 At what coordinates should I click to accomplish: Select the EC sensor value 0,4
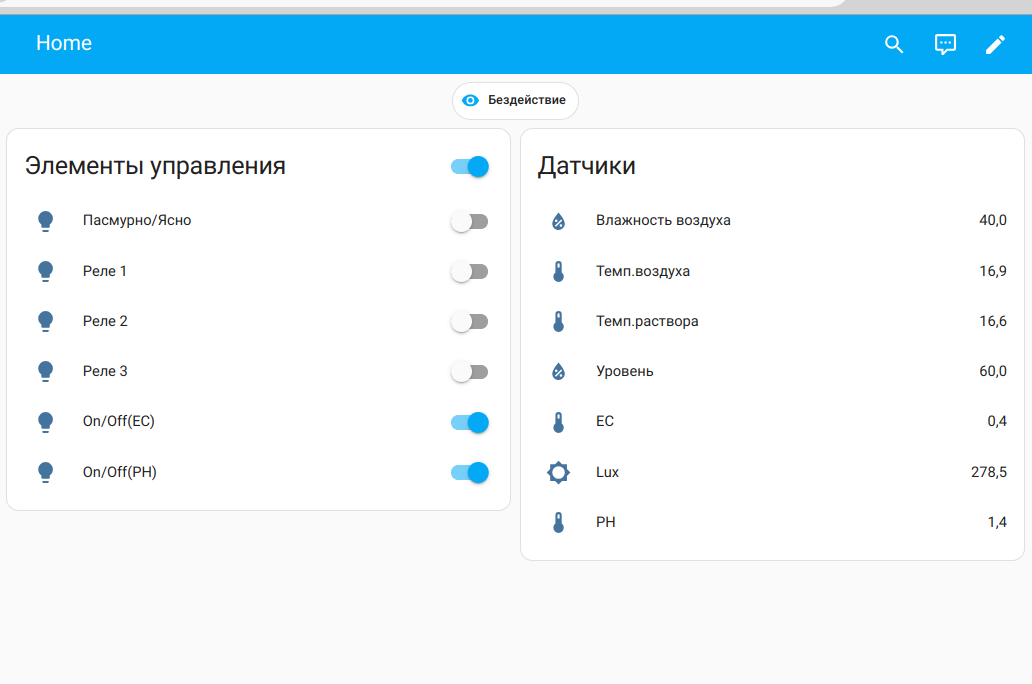999,421
